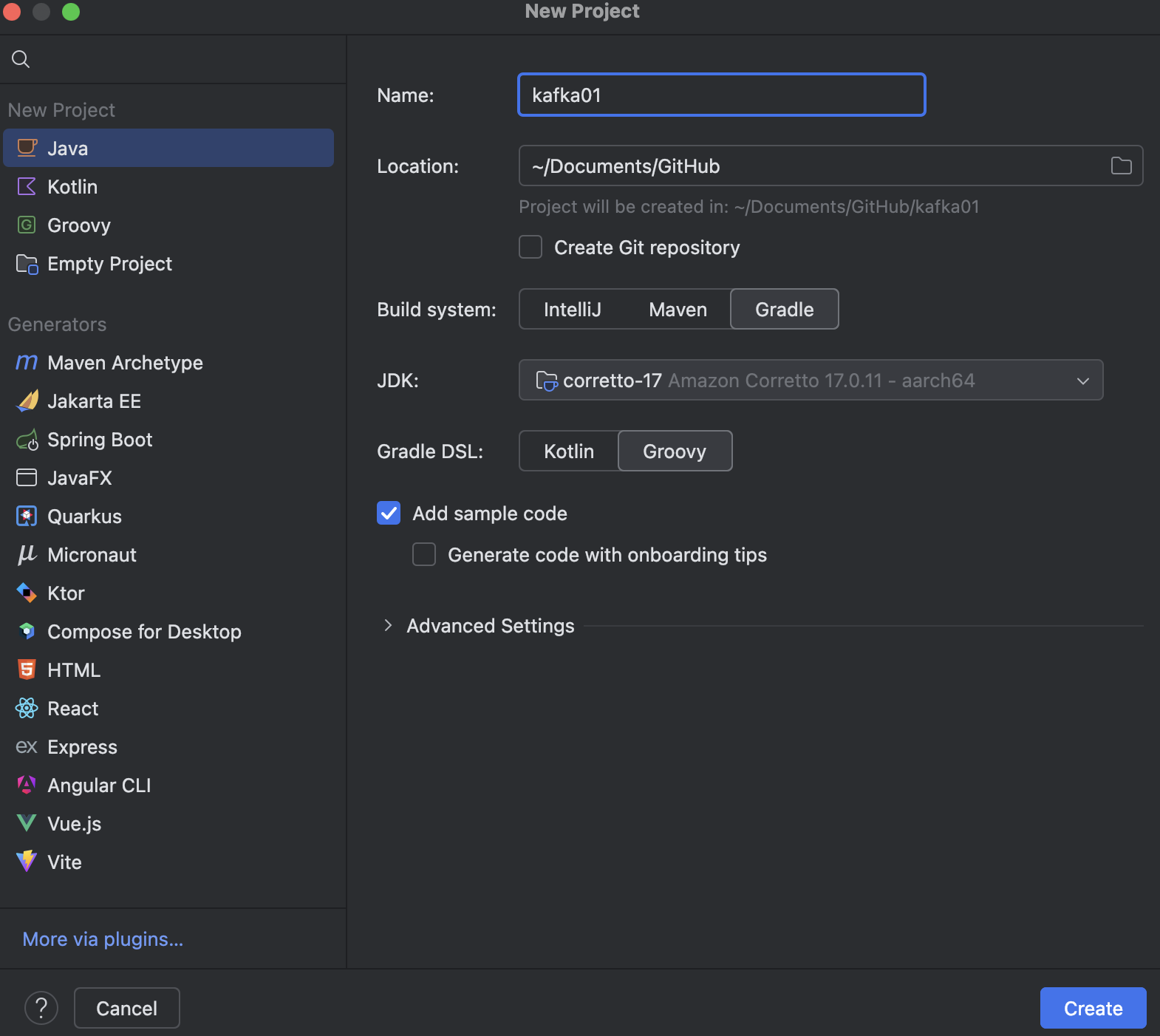This screenshot has height=1036, width=1160.
Task: Click the Express ex icon
Action: pyautogui.click(x=27, y=747)
